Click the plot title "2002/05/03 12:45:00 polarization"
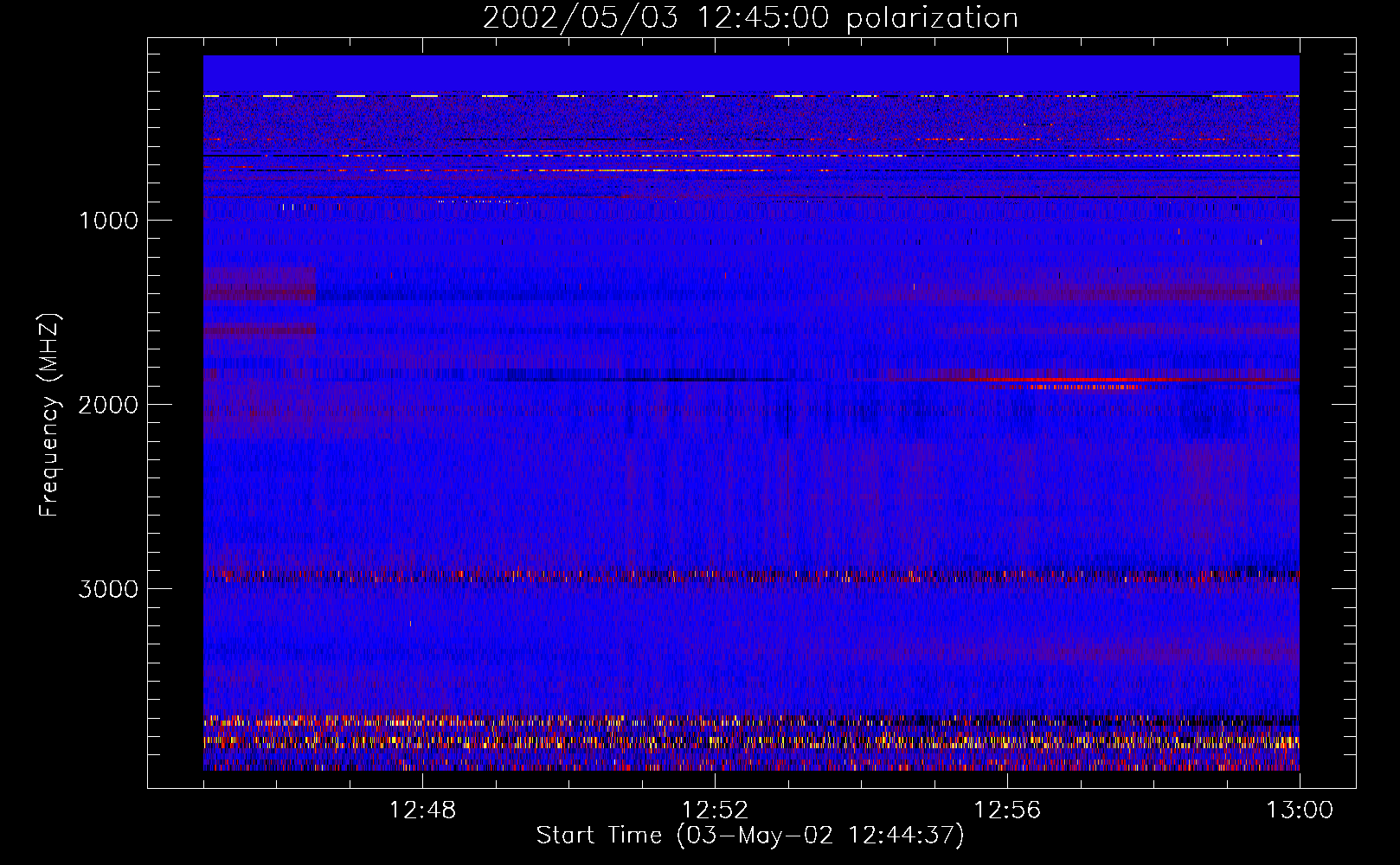The width and height of the screenshot is (1400, 865). [x=750, y=17]
